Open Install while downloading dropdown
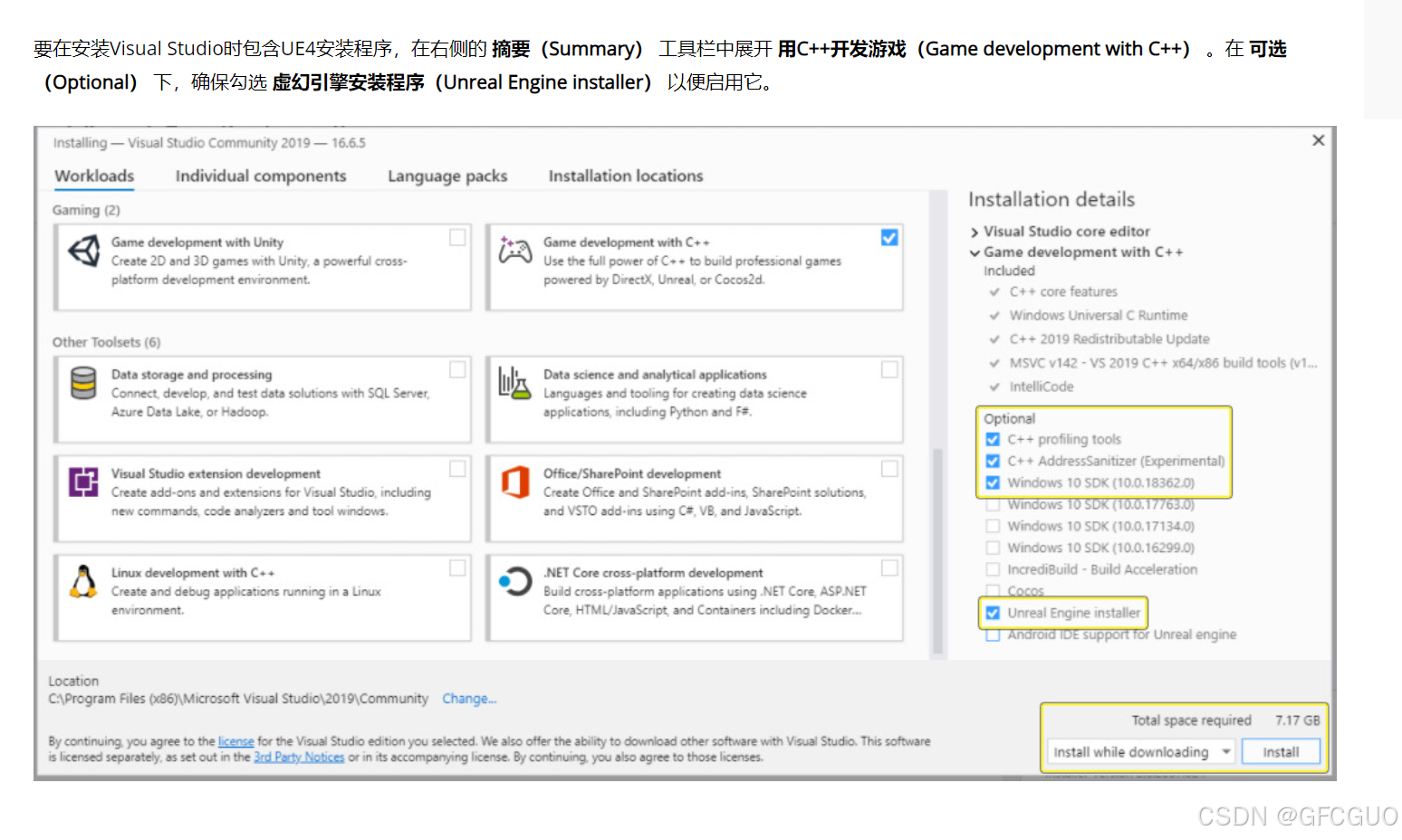This screenshot has width=1402, height=840. pyautogui.click(x=1141, y=752)
